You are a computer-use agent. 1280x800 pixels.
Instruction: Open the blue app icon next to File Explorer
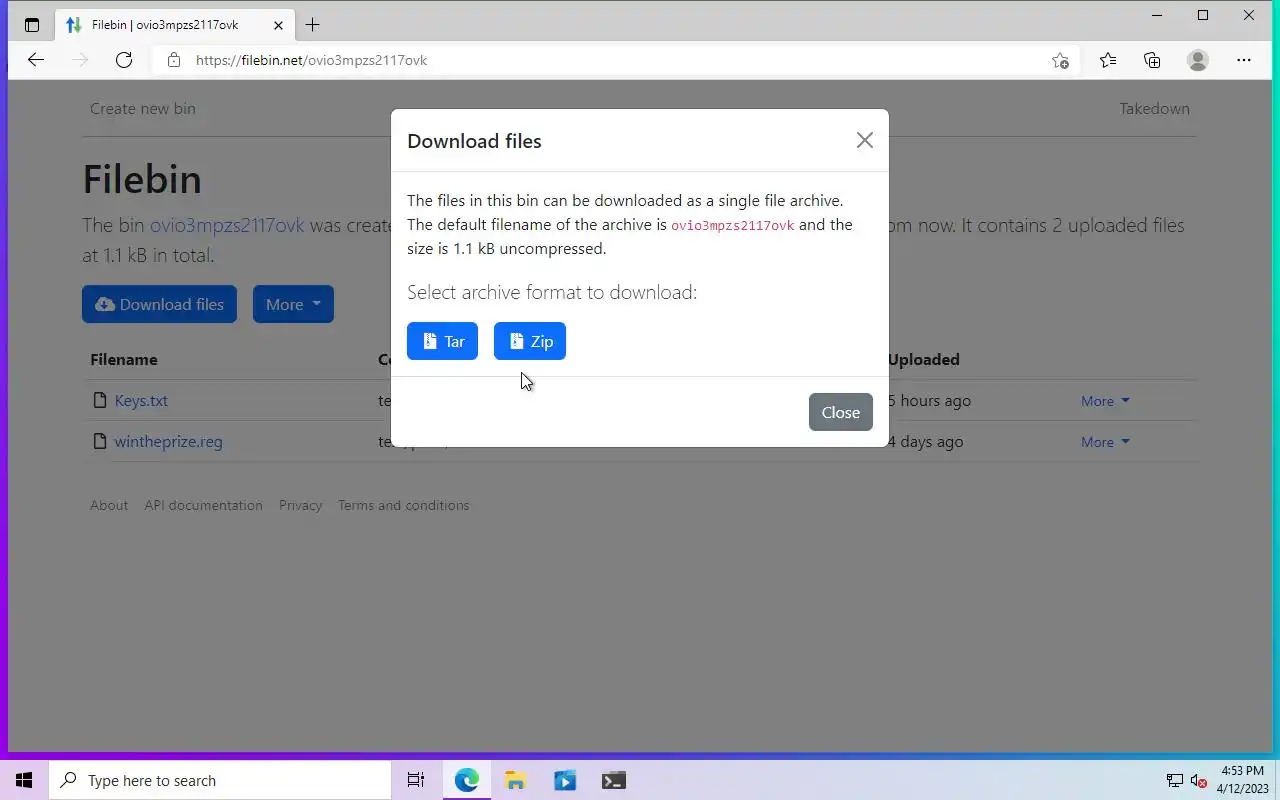564,780
